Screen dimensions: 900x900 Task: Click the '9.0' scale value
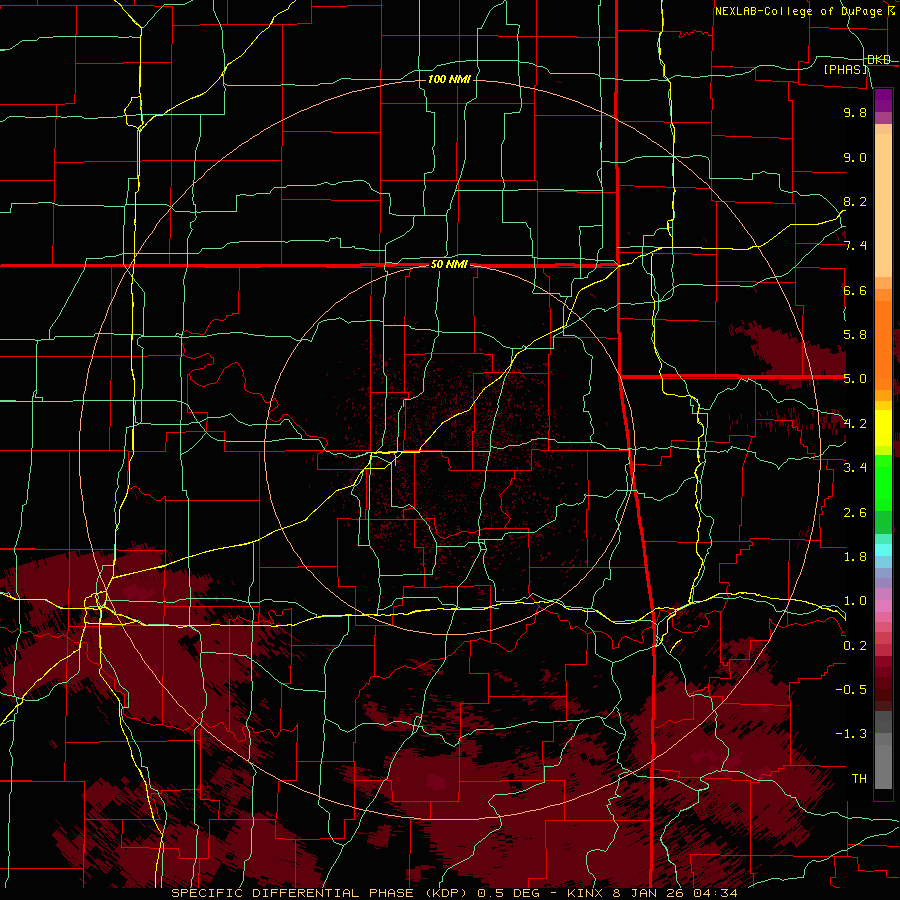855,157
